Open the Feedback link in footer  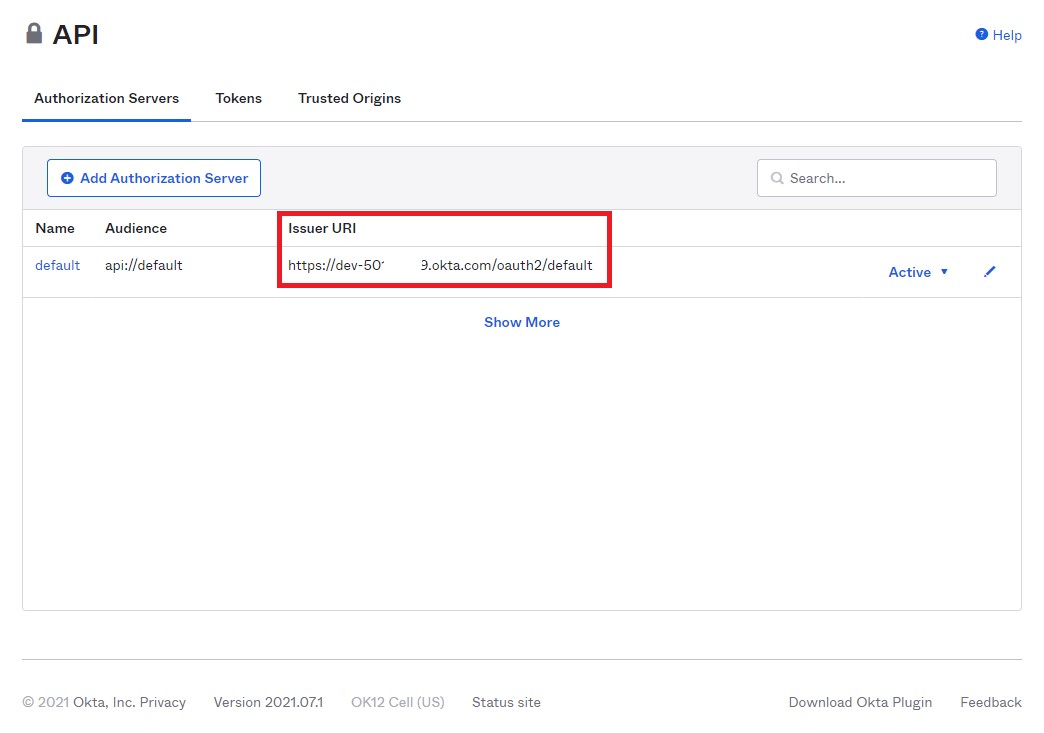[x=990, y=702]
